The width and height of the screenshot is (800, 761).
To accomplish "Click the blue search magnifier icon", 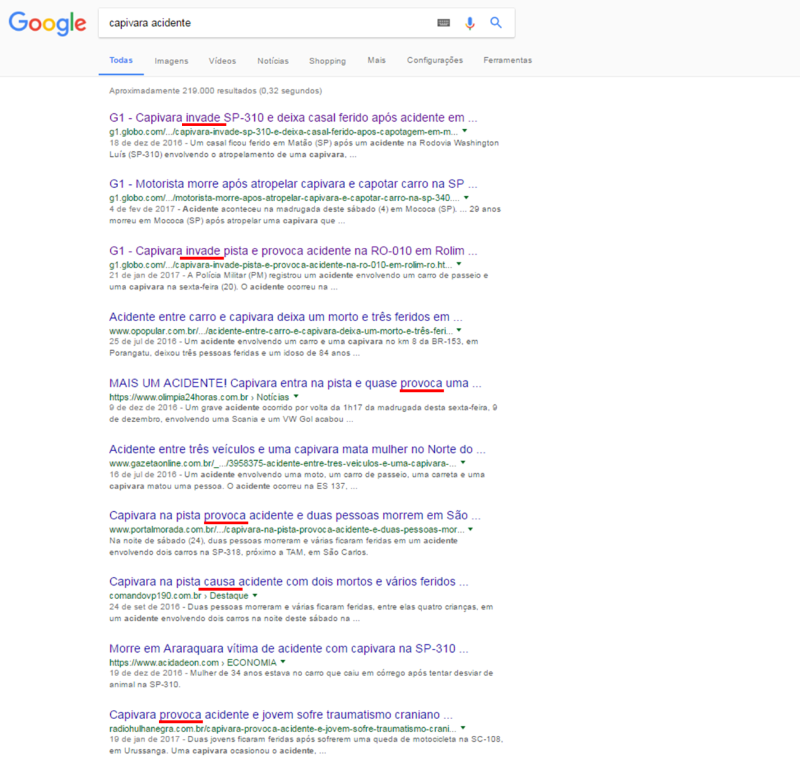I will [495, 22].
